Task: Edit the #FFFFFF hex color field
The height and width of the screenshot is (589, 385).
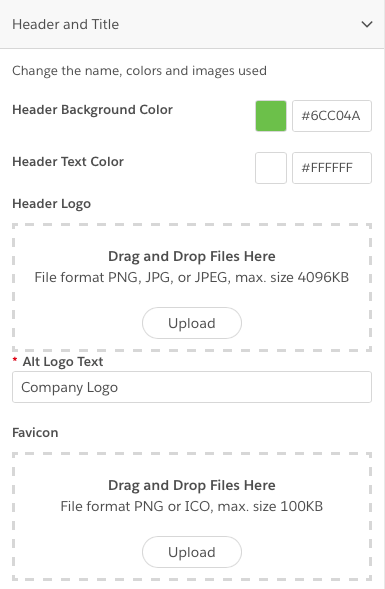Action: pyautogui.click(x=332, y=168)
